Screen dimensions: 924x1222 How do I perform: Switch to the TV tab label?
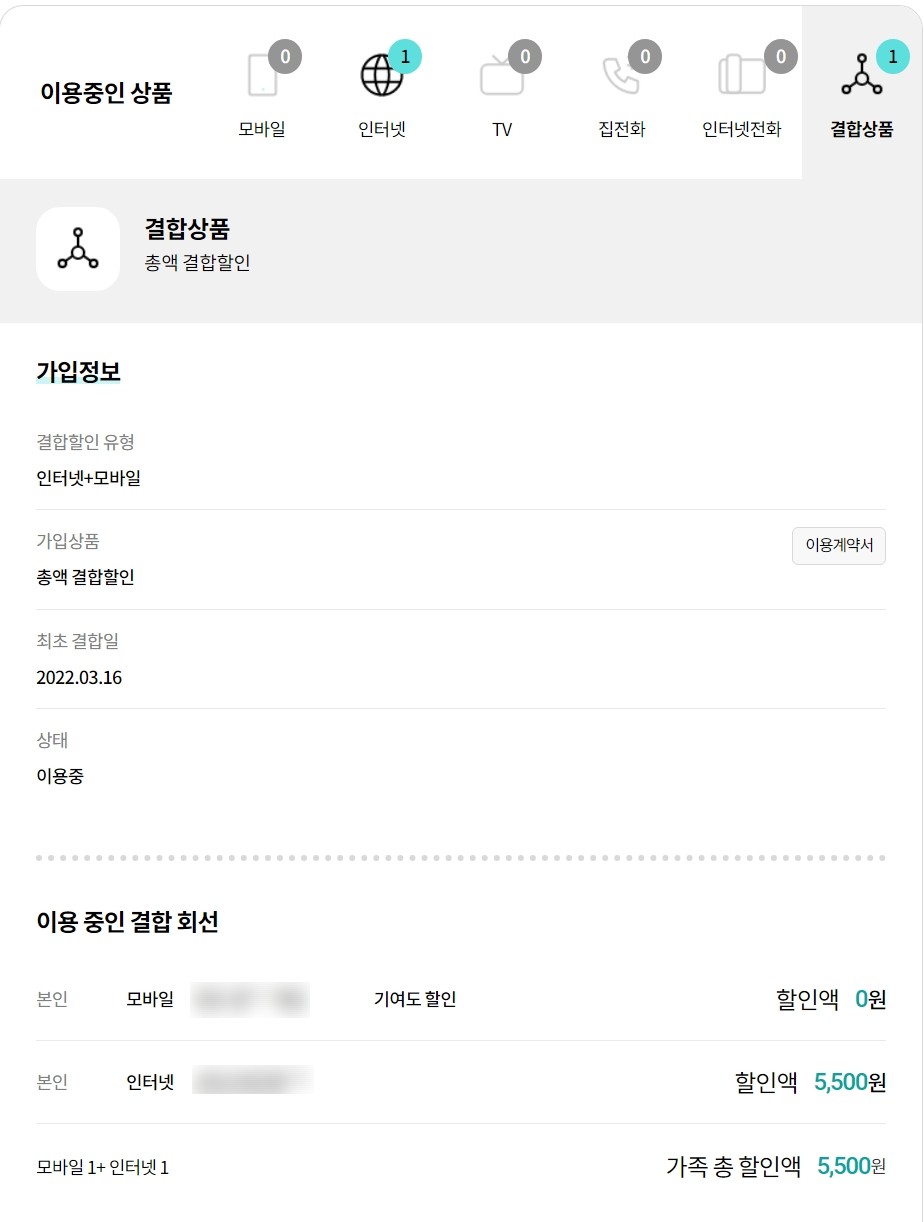click(x=502, y=130)
